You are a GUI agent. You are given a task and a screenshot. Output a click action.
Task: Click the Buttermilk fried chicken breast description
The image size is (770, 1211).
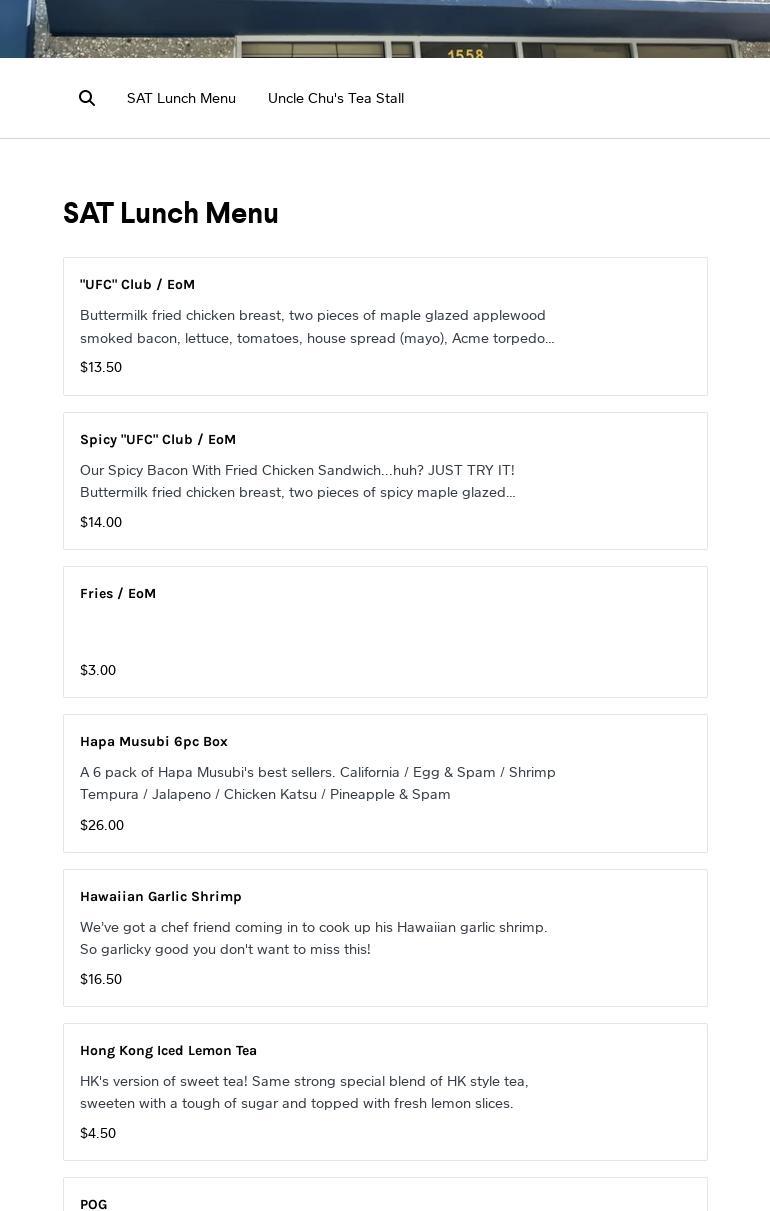[x=316, y=327]
